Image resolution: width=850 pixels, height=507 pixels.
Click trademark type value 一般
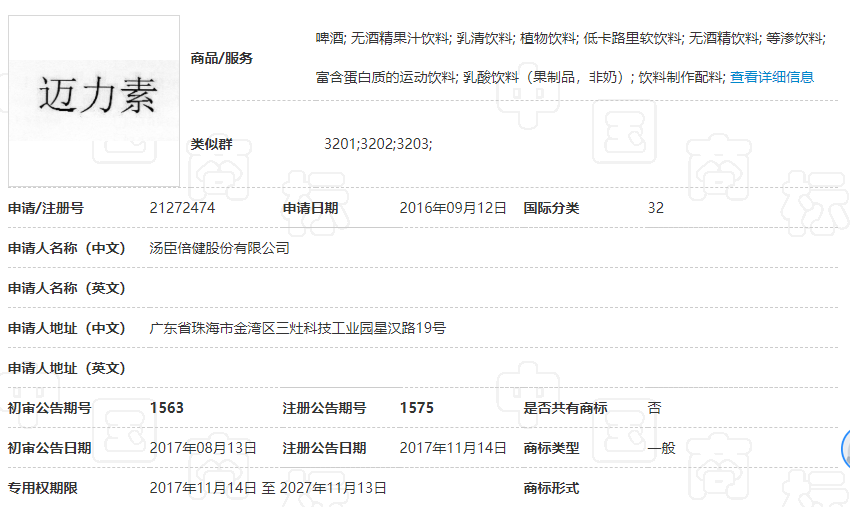(x=661, y=448)
